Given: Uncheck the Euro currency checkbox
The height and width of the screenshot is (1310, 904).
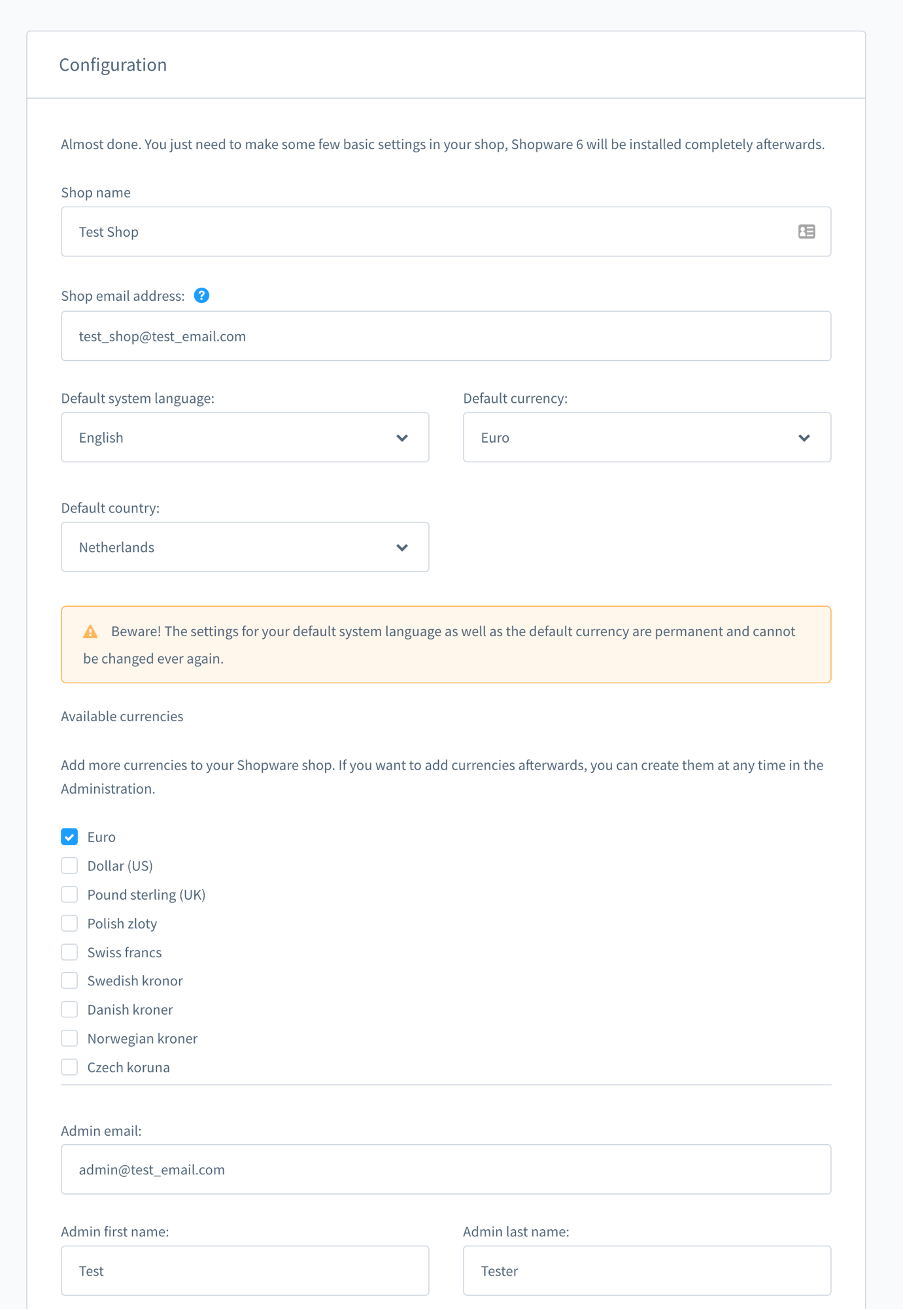Looking at the screenshot, I should coord(69,837).
